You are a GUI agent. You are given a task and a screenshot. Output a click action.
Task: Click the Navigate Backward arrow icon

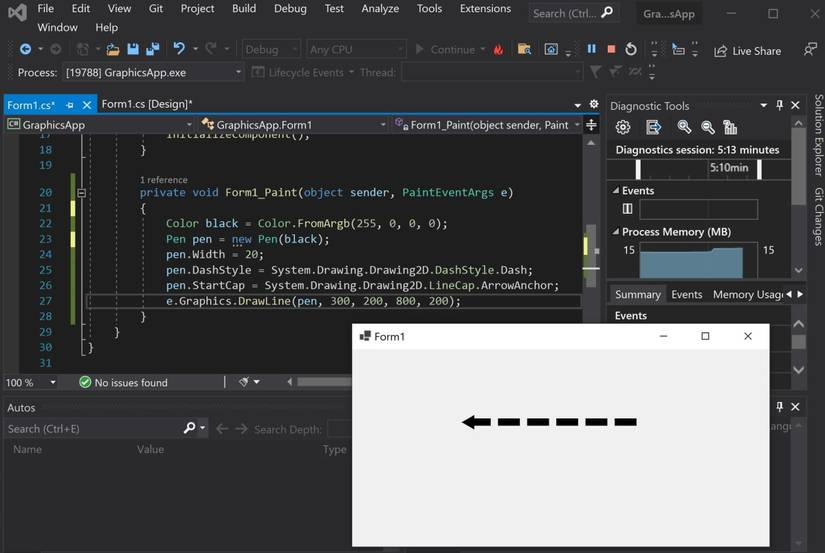pos(25,49)
